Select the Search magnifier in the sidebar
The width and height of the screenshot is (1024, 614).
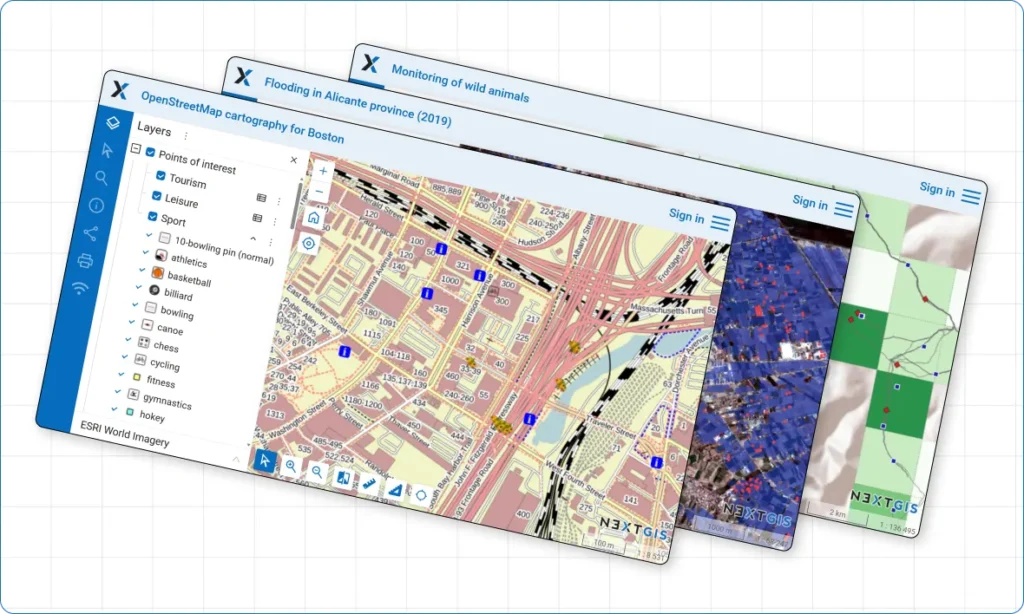click(102, 178)
